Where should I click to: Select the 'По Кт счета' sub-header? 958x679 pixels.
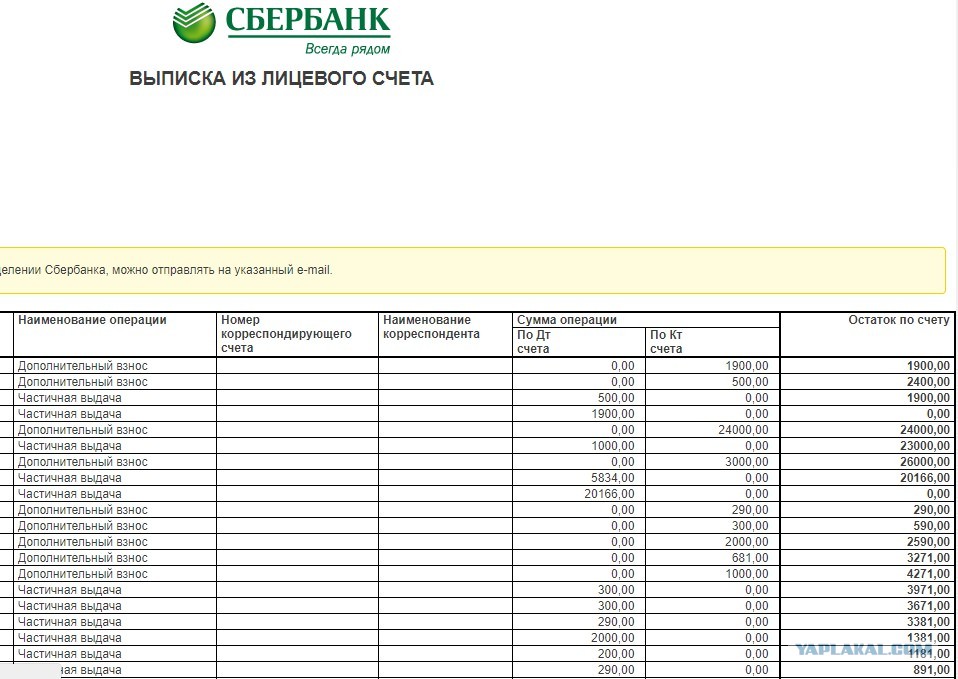click(x=666, y=342)
